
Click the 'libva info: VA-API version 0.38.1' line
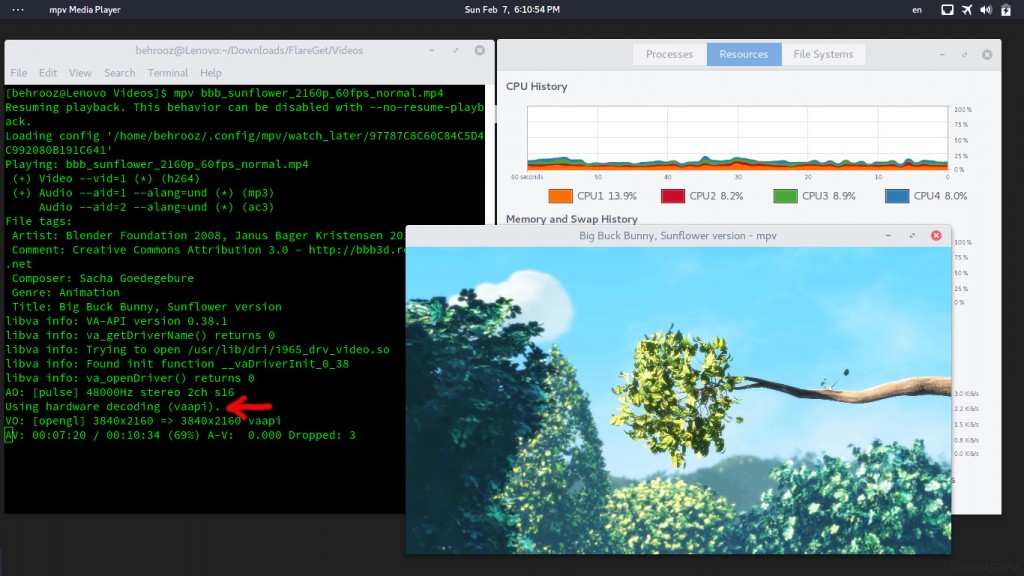116,321
